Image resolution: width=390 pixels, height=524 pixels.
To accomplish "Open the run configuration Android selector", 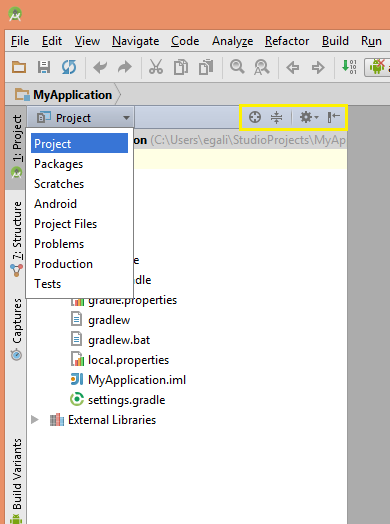I will pyautogui.click(x=377, y=67).
